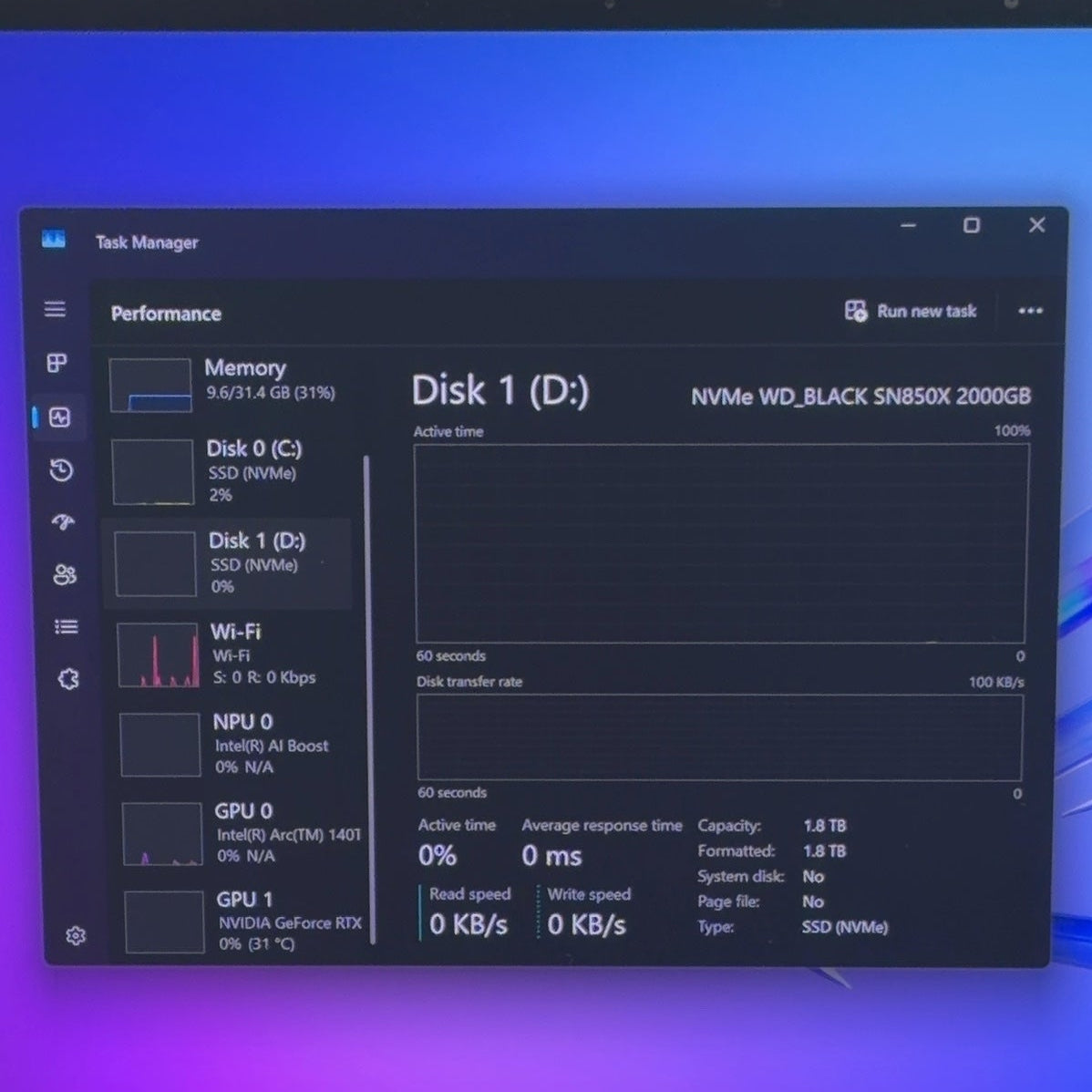Open the Services page puzzle icon
Image resolution: width=1092 pixels, height=1092 pixels.
point(68,679)
